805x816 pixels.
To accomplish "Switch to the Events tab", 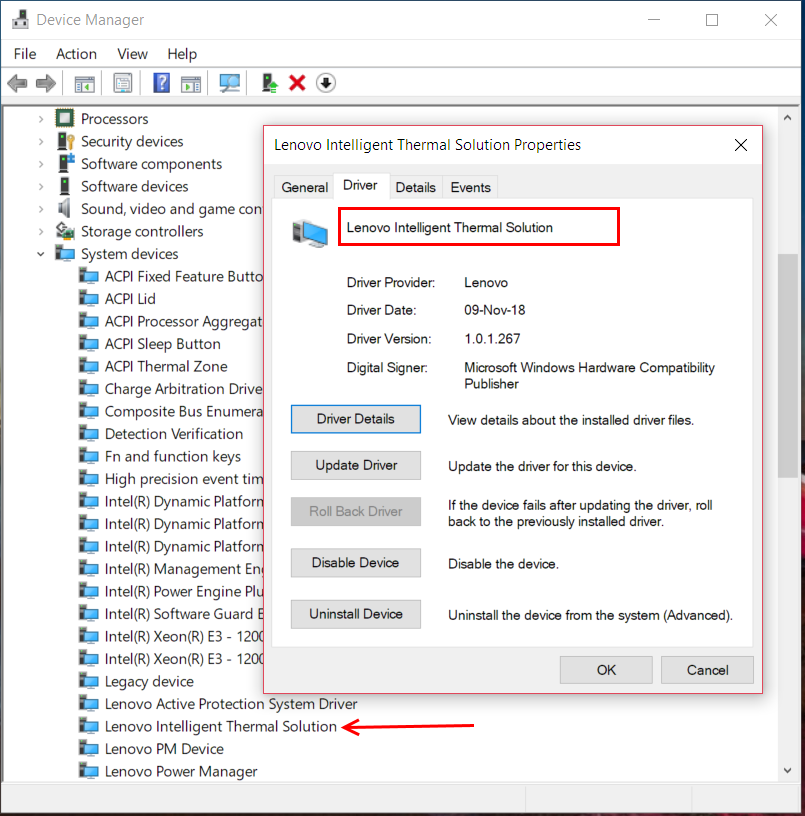I will click(470, 187).
